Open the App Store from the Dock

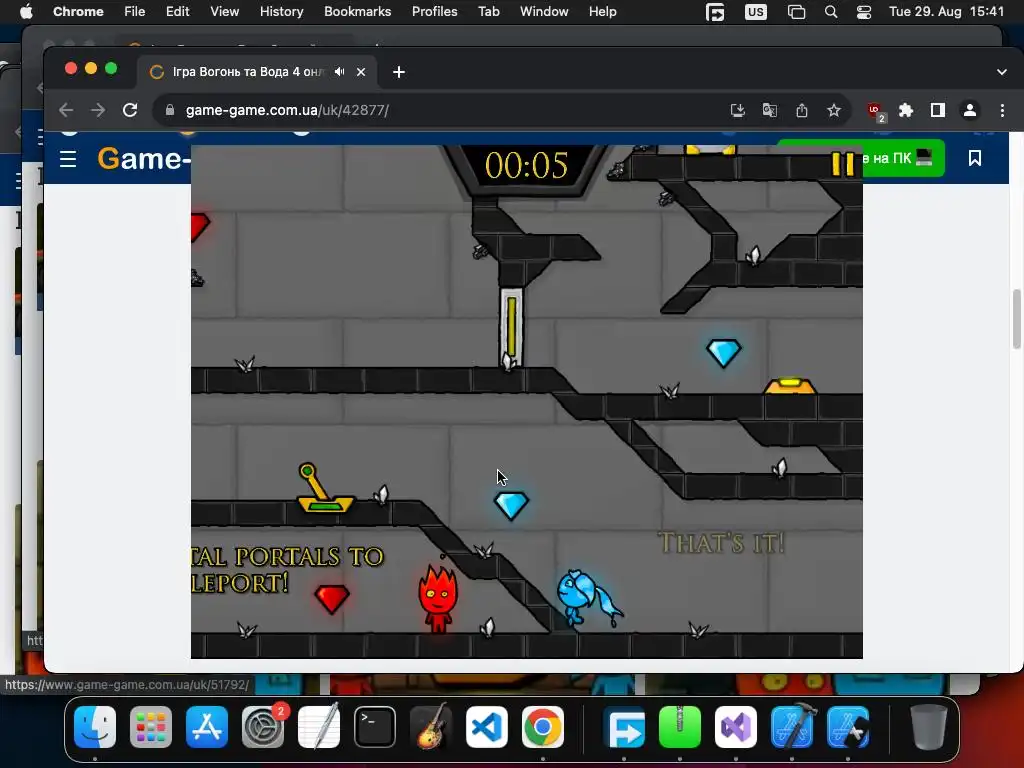207,727
